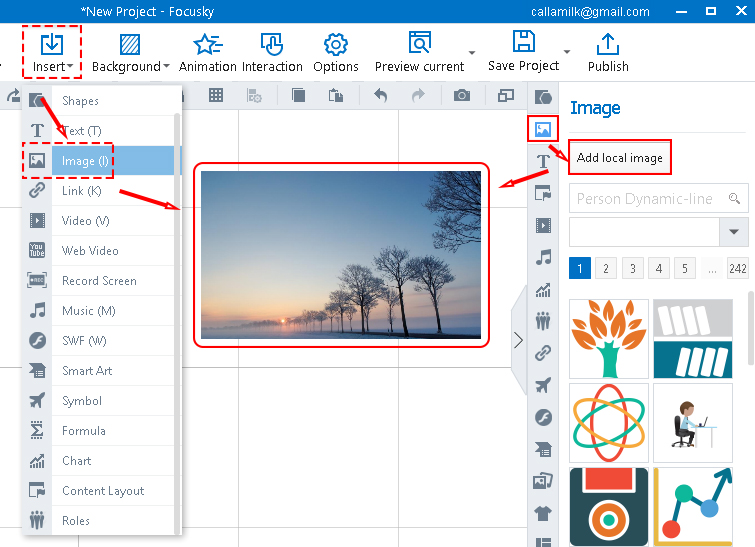Viewport: 755px width, 547px height.
Task: Open SWF flash icon in right sidebar
Action: tap(543, 417)
